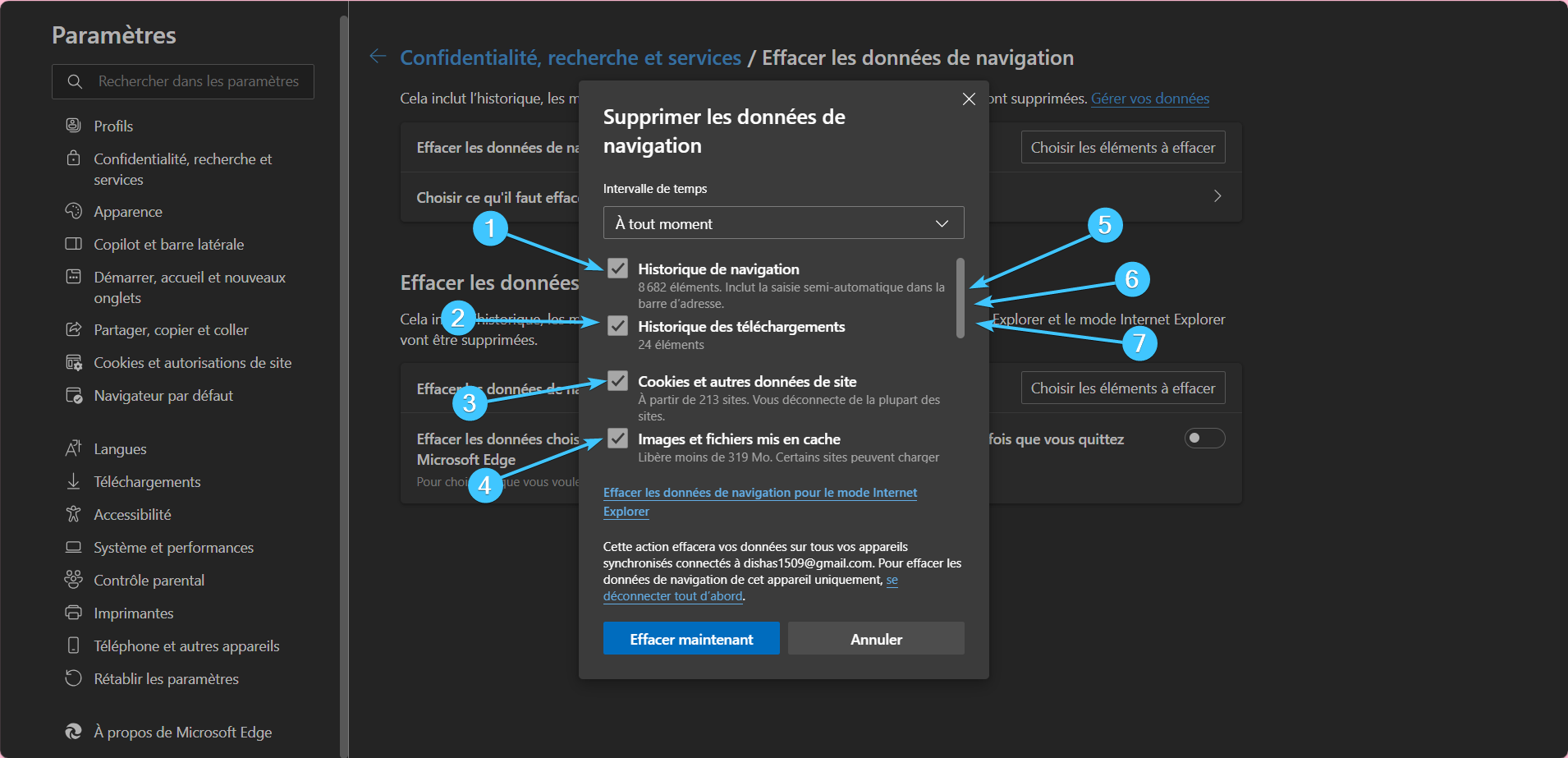Open Profils settings section
This screenshot has height=758, width=1568.
pyautogui.click(x=113, y=126)
